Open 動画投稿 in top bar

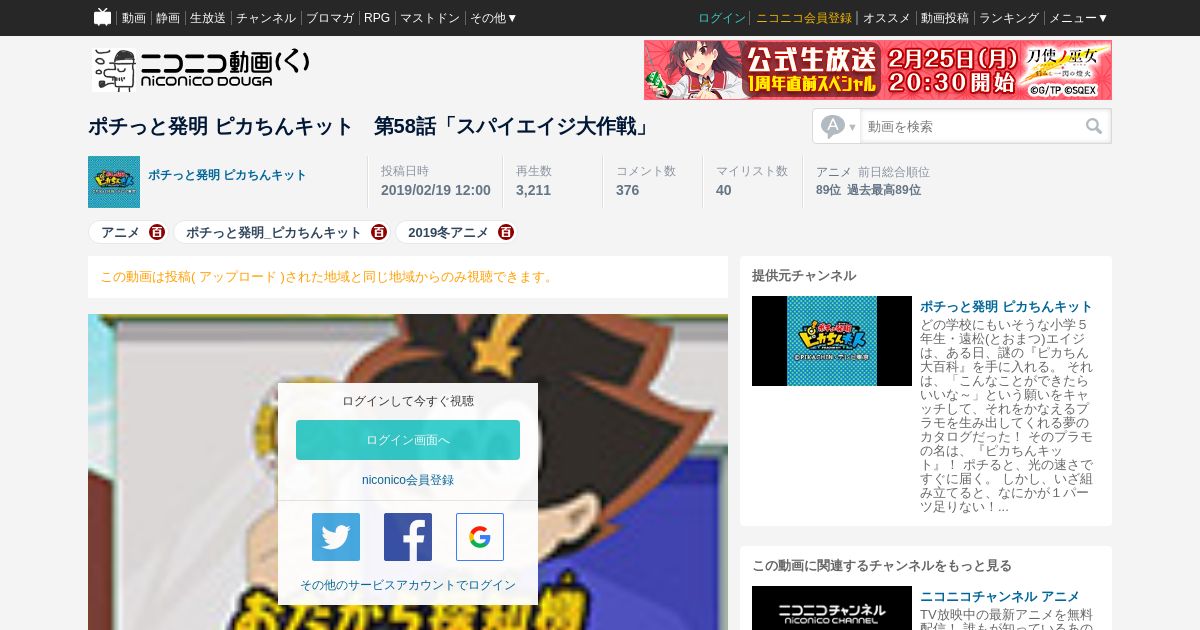[x=945, y=18]
